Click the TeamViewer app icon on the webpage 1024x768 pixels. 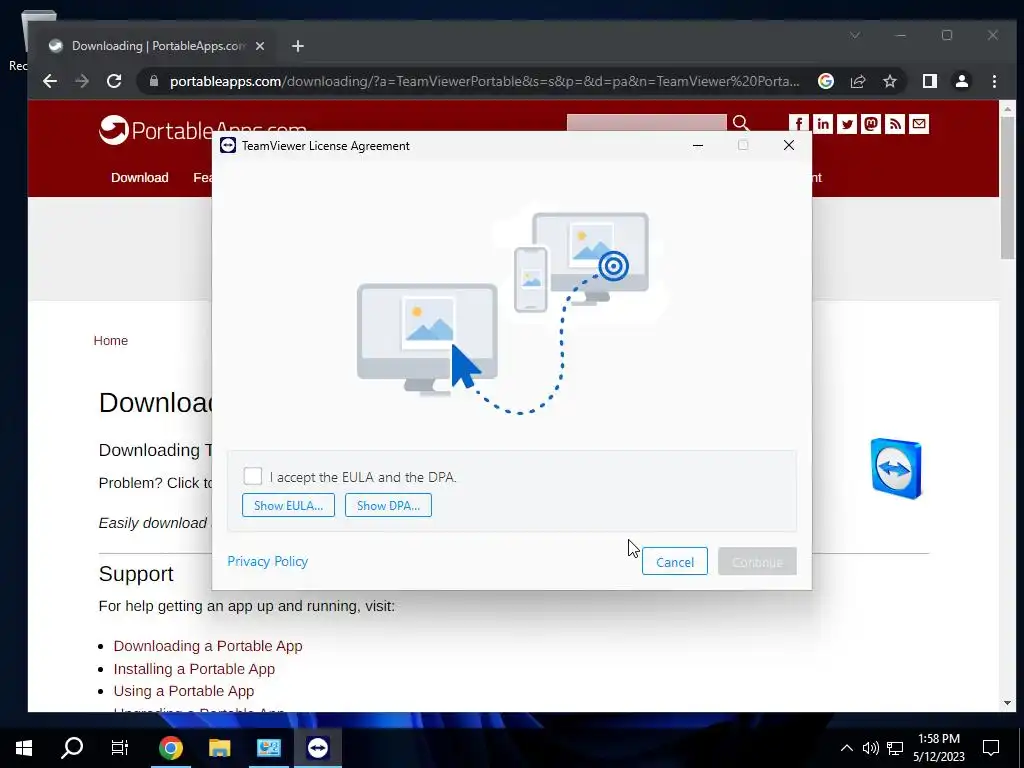(x=896, y=469)
